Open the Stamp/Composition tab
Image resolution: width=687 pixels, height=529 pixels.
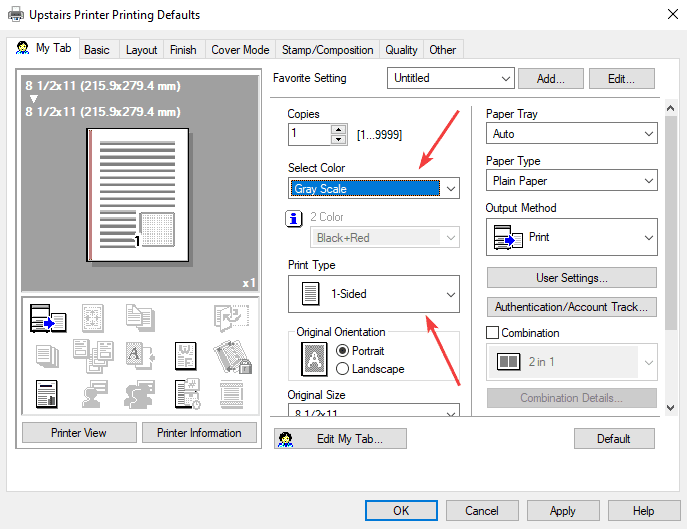[x=327, y=50]
